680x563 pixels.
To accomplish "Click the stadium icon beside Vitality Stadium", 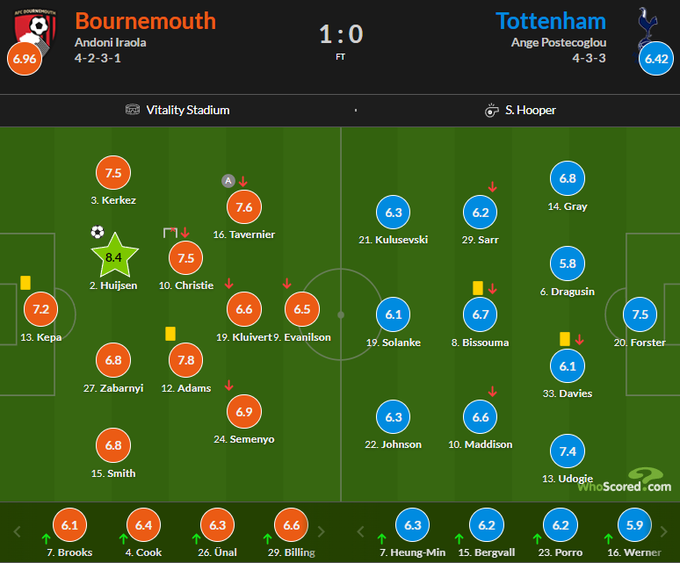I will (x=133, y=109).
